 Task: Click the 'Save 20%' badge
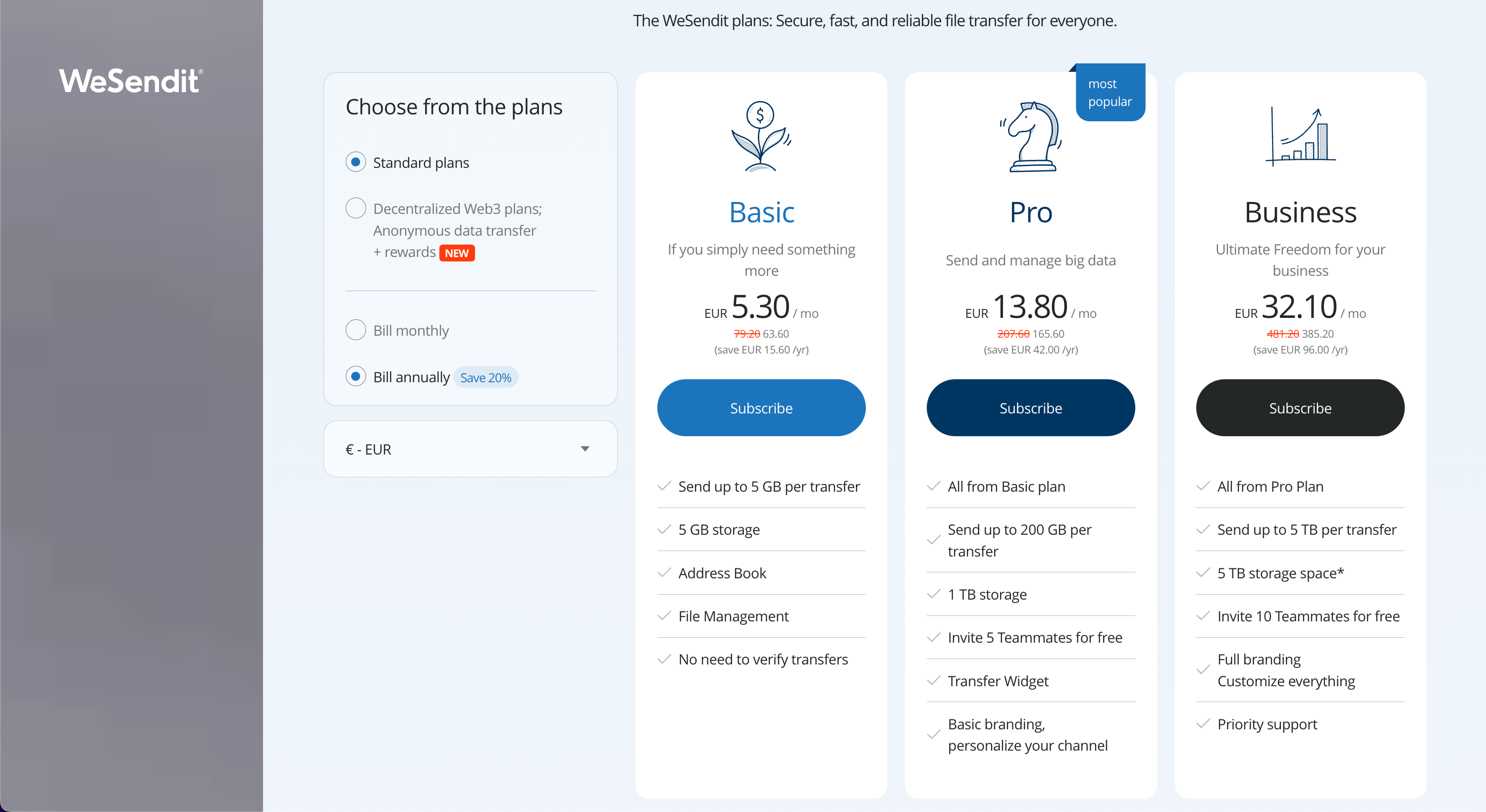pyautogui.click(x=486, y=378)
